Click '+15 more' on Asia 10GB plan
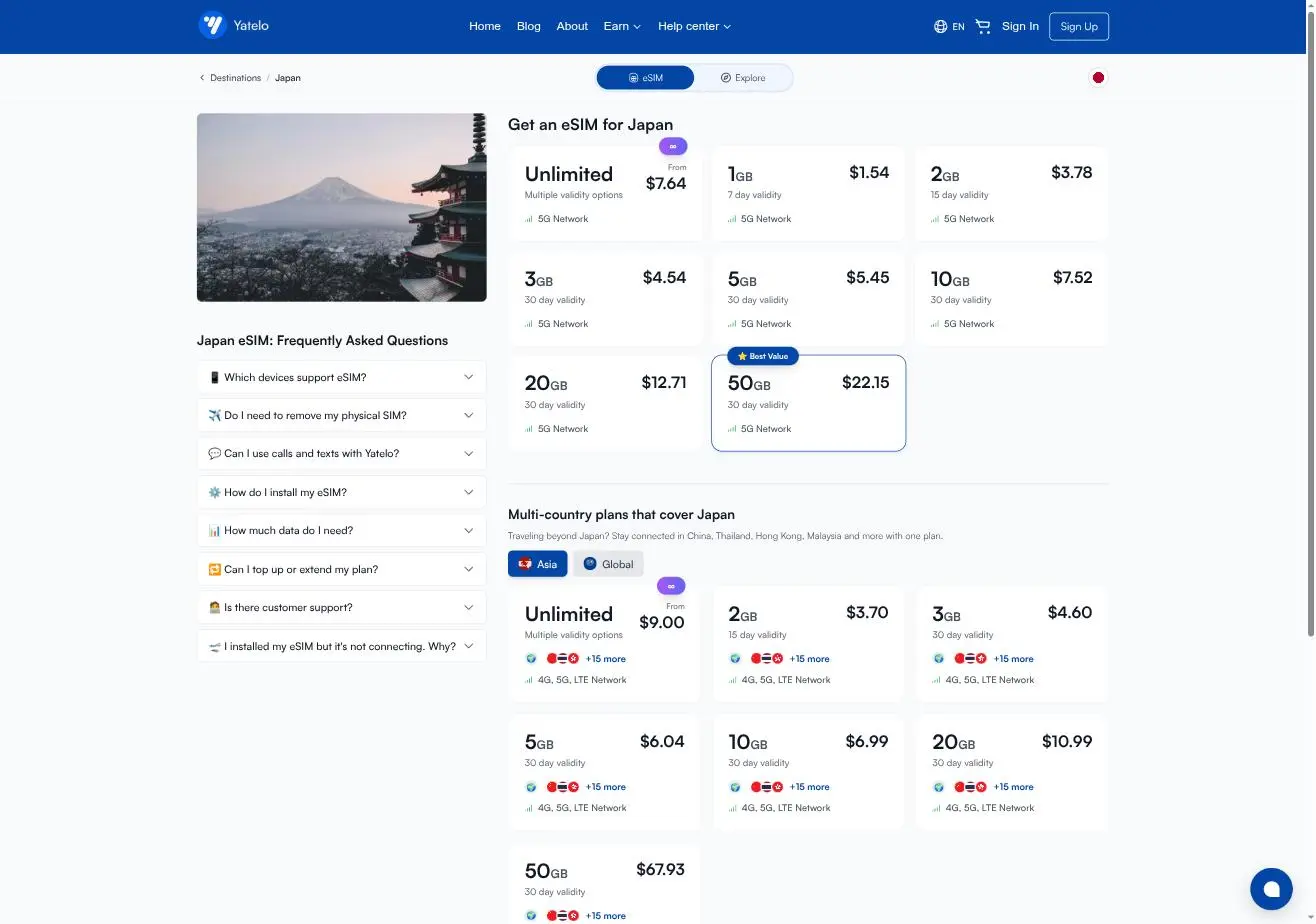 809,787
